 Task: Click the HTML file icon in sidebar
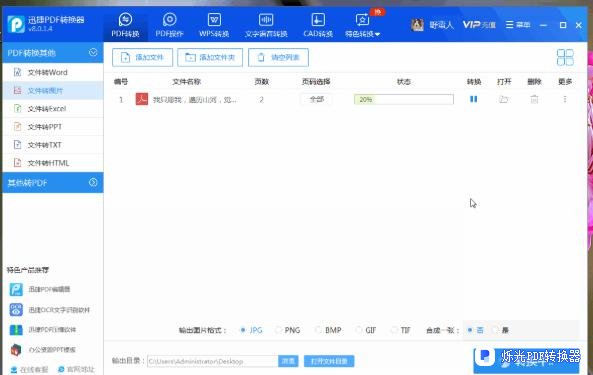pos(17,163)
